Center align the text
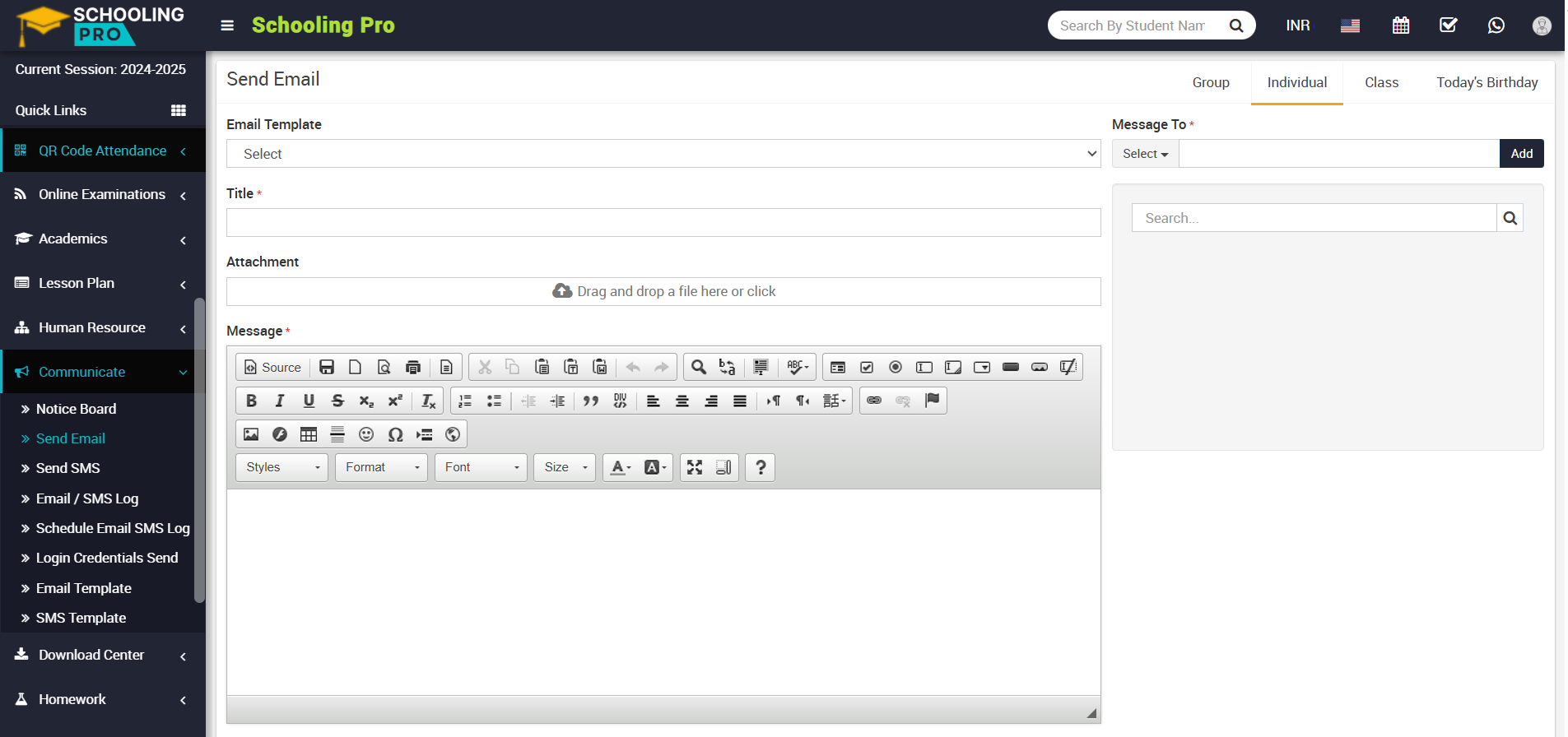This screenshot has width=1568, height=737. point(682,401)
